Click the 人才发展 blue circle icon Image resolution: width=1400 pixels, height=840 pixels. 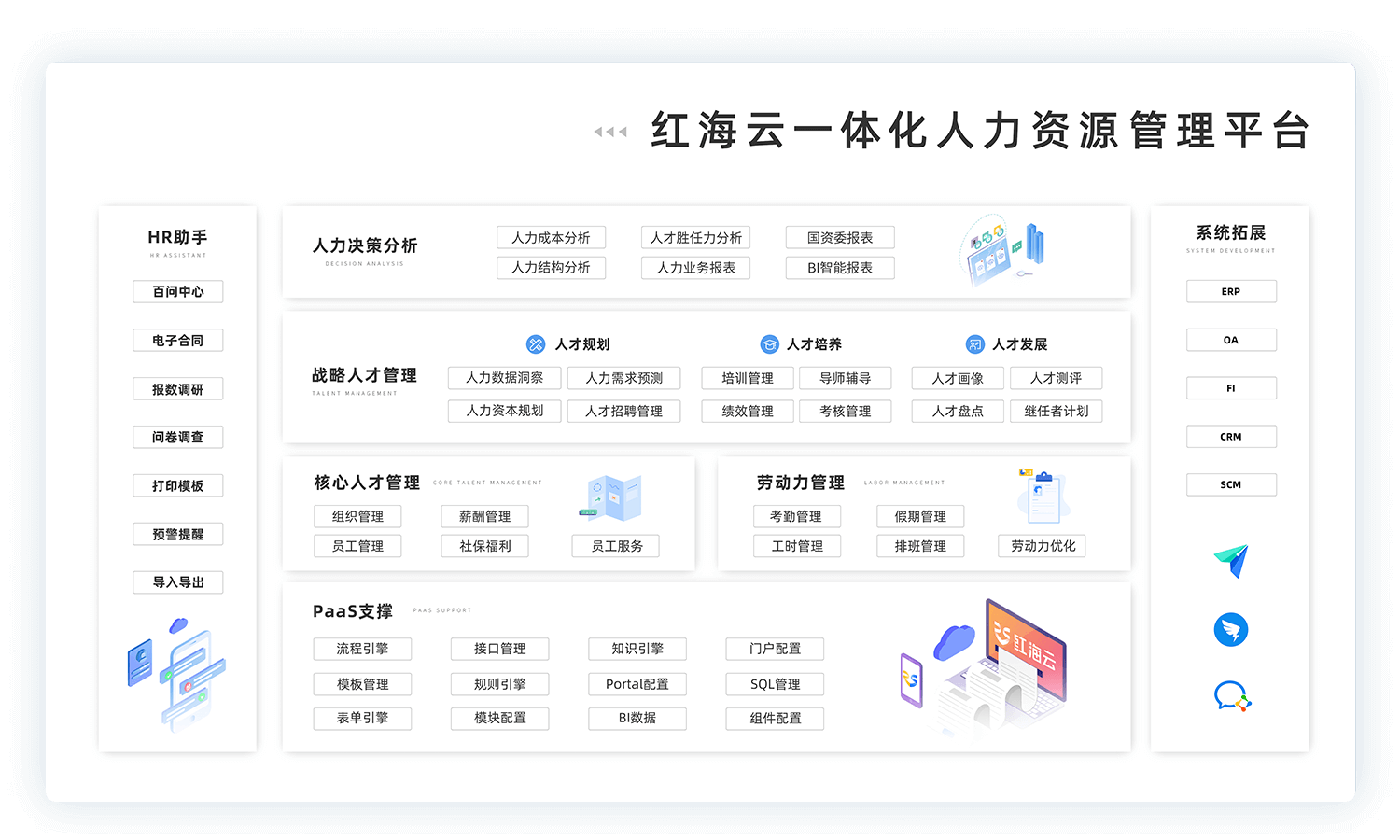[x=974, y=344]
